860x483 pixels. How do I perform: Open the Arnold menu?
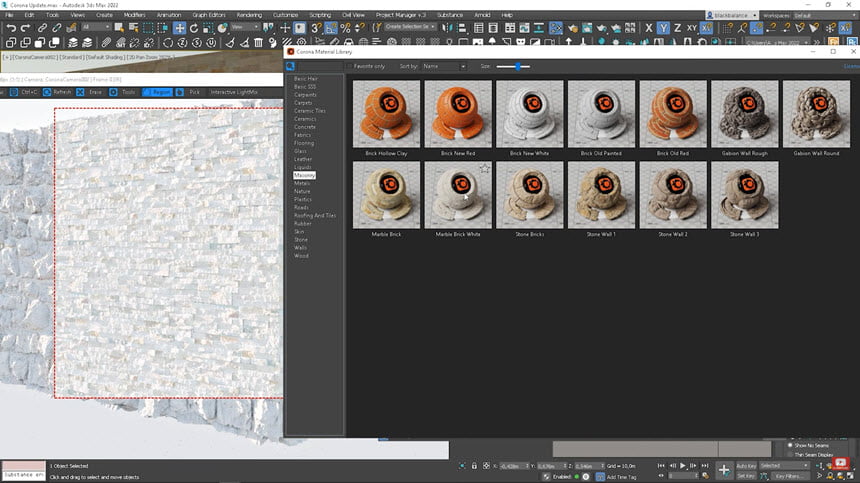[482, 15]
